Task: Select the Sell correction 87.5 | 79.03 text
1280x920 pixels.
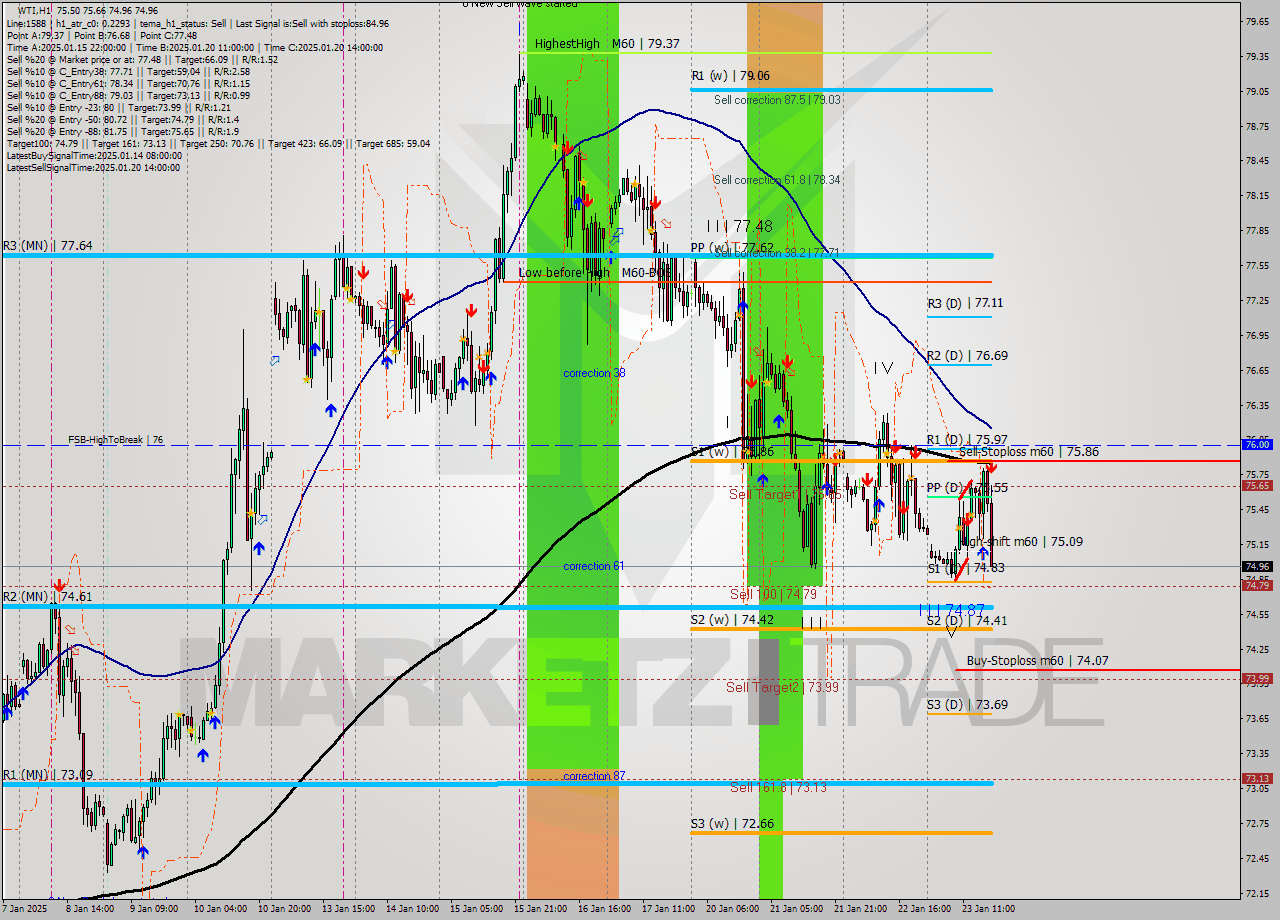Action: pyautogui.click(x=777, y=100)
